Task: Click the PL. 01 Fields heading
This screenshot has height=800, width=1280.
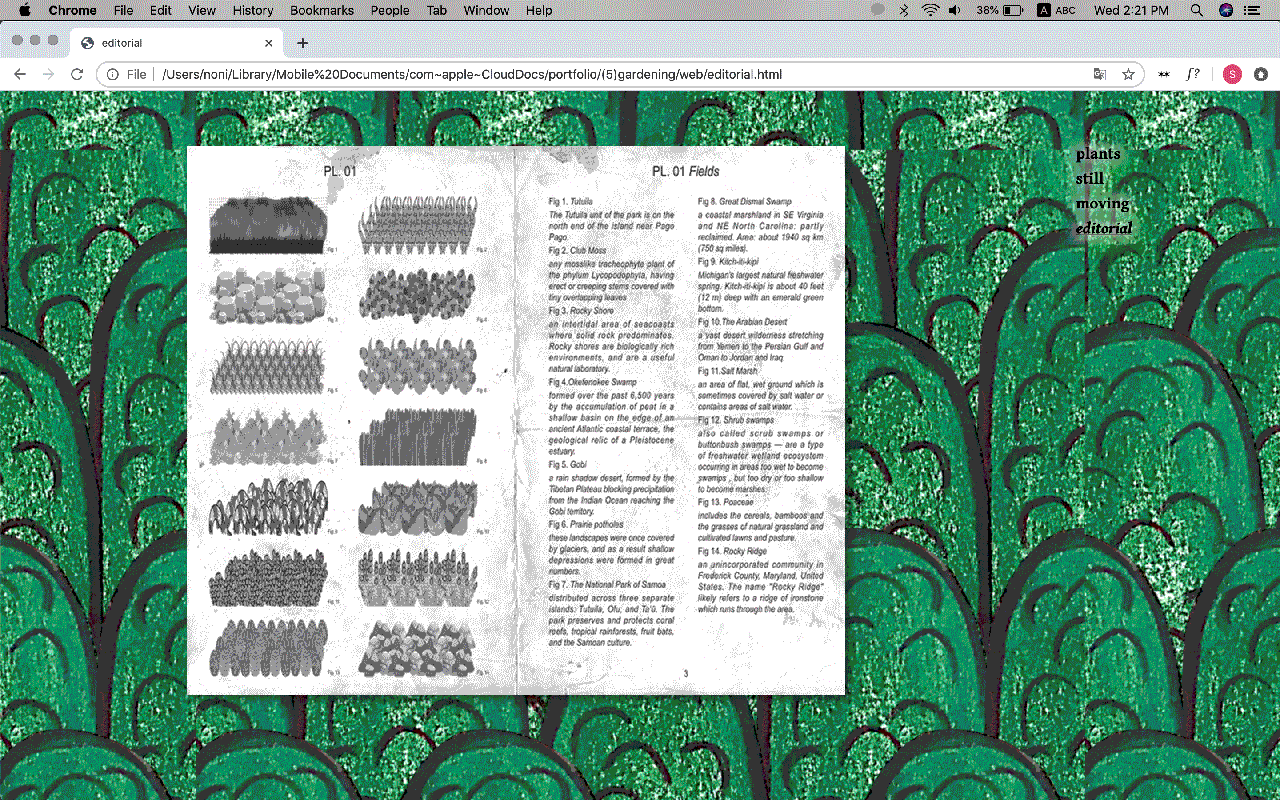Action: (x=685, y=171)
